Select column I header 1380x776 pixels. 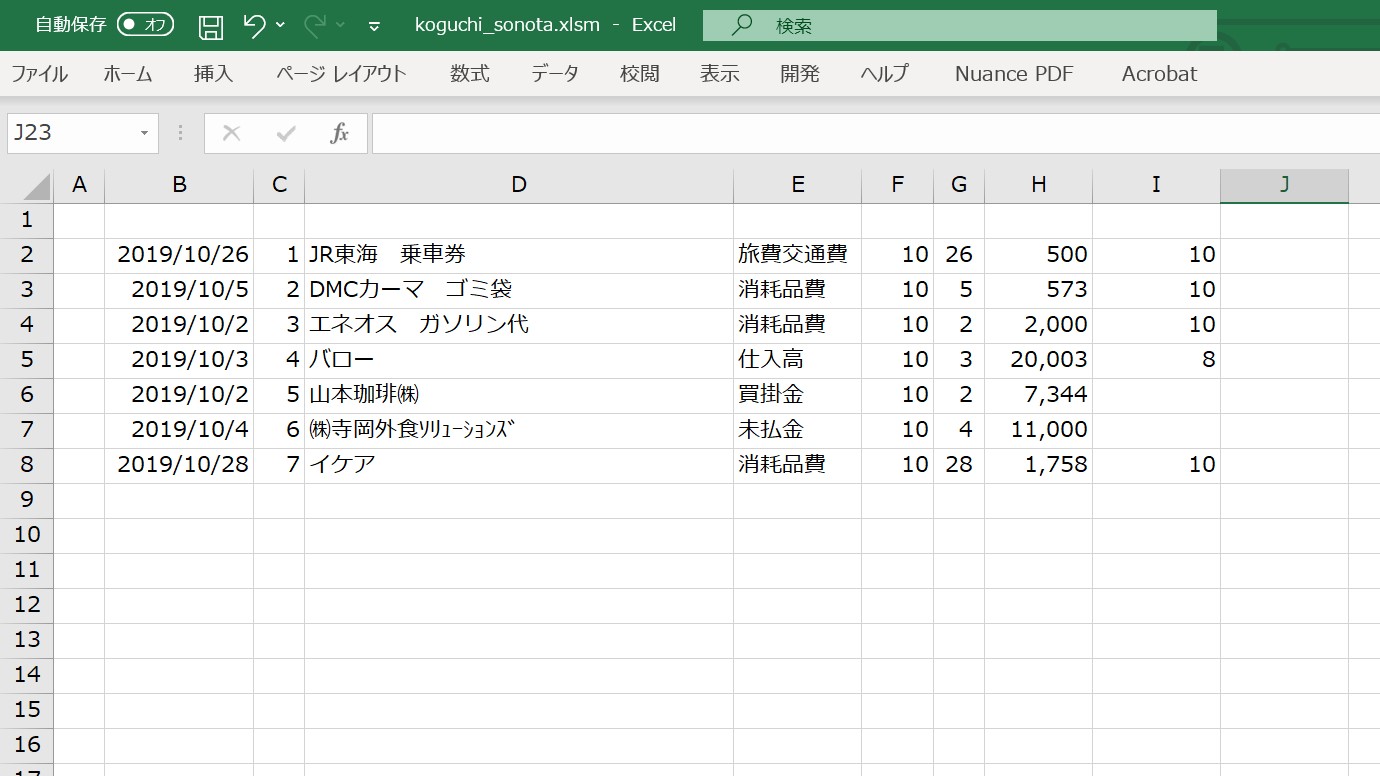pyautogui.click(x=1156, y=185)
